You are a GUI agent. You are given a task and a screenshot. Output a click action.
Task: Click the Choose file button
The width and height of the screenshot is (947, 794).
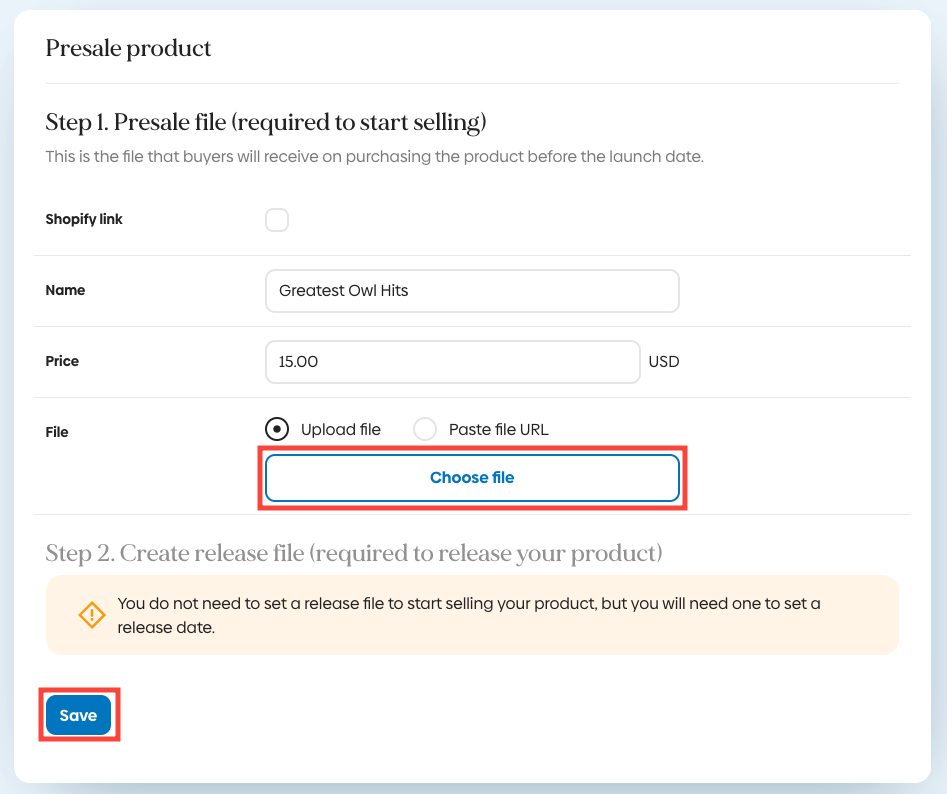[472, 478]
